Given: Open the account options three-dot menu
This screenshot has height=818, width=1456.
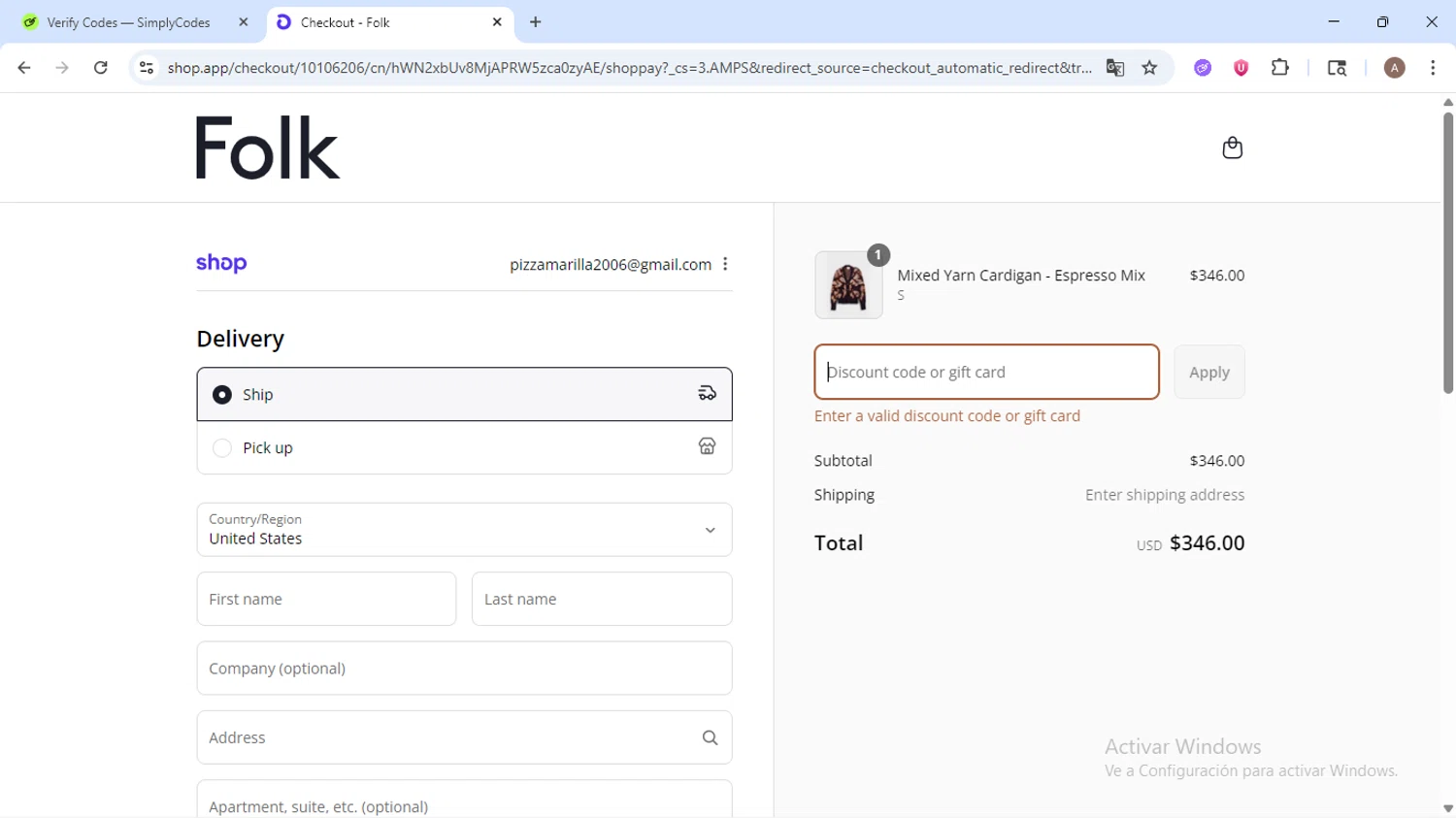Looking at the screenshot, I should pos(725,264).
